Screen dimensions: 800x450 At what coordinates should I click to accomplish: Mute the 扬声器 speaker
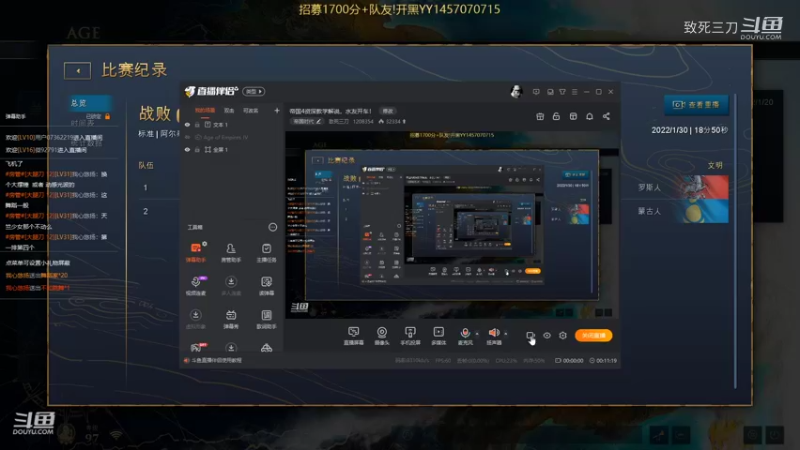click(494, 336)
